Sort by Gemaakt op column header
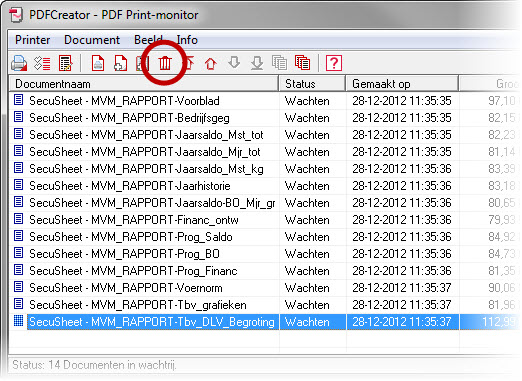Image resolution: width=522 pixels, height=381 pixels. click(x=402, y=84)
